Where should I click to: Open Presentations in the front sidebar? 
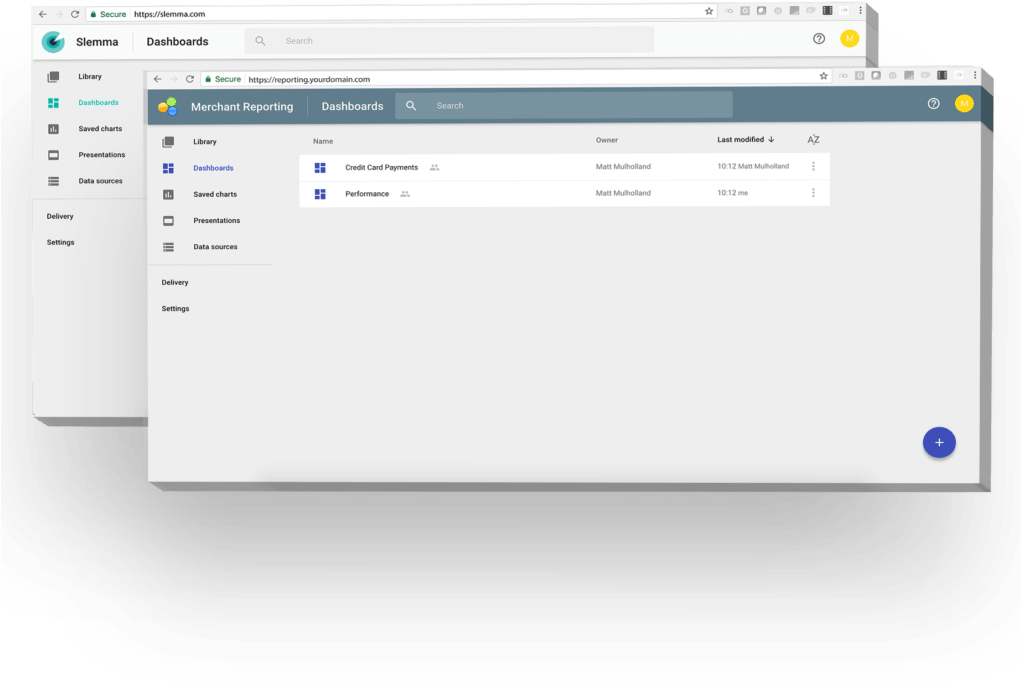[x=216, y=220]
